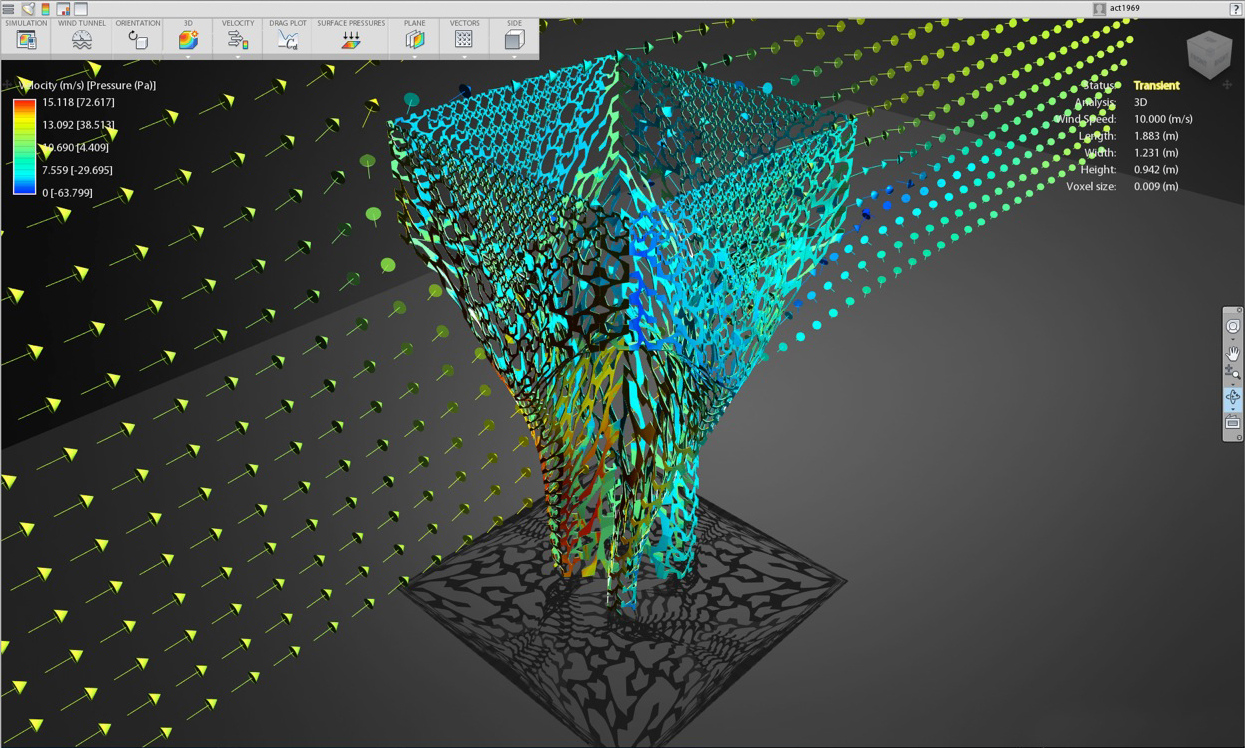
Task: Expand the Orbit tool options arrow
Action: click(x=1233, y=408)
